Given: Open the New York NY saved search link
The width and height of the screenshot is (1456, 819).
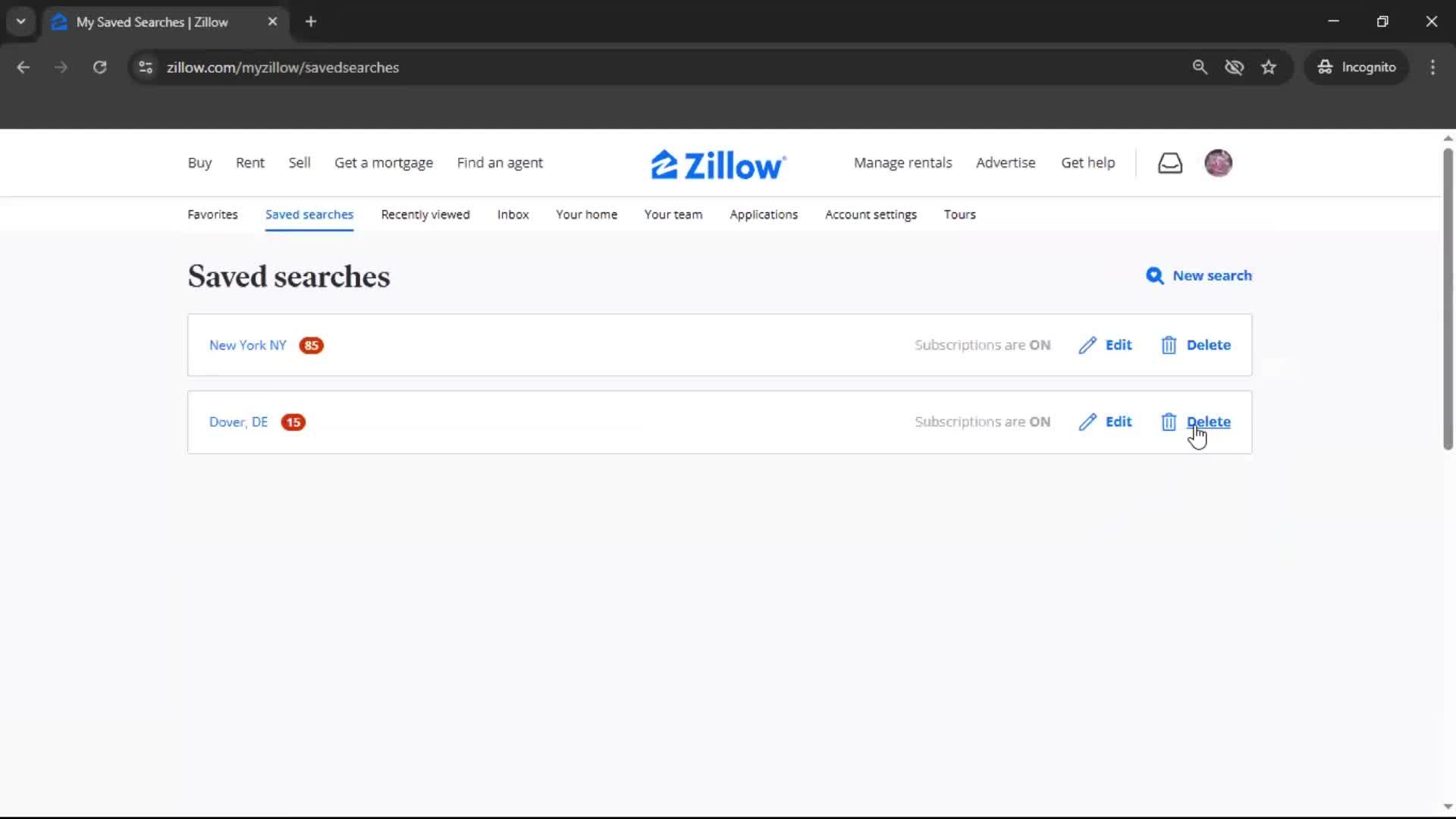Looking at the screenshot, I should pos(246,345).
